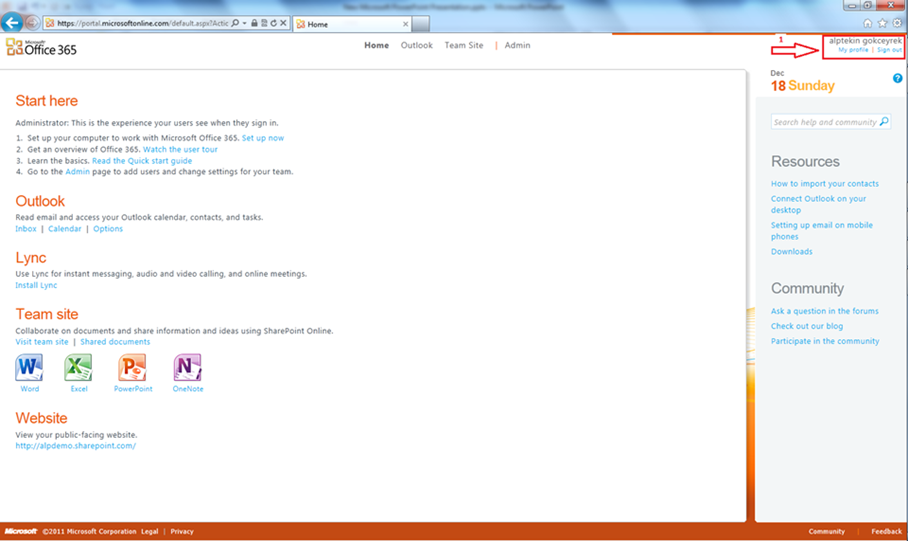Refresh the page from the address bar

tap(273, 23)
